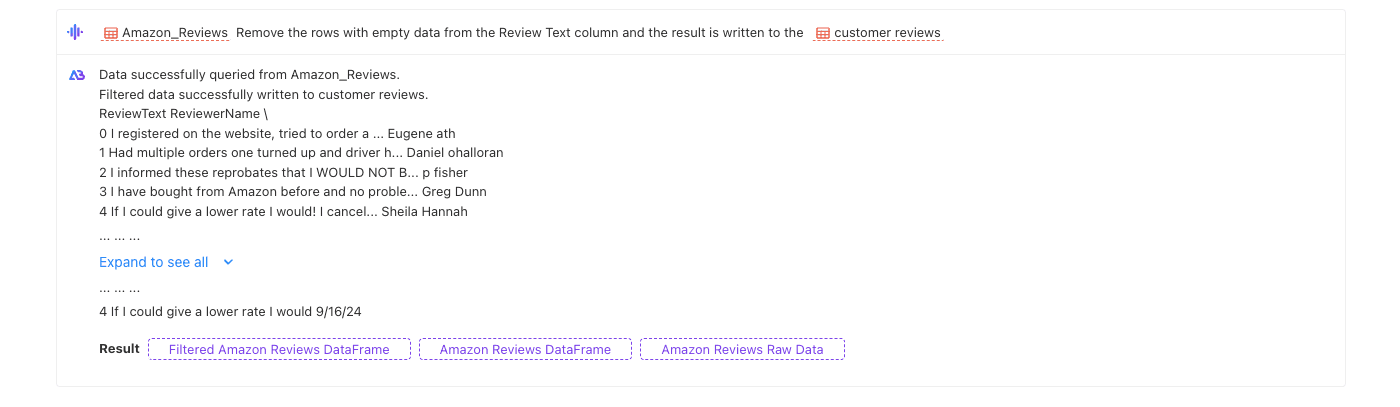The image size is (1400, 407).
Task: Click the table icon before customer reviews
Action: point(822,33)
